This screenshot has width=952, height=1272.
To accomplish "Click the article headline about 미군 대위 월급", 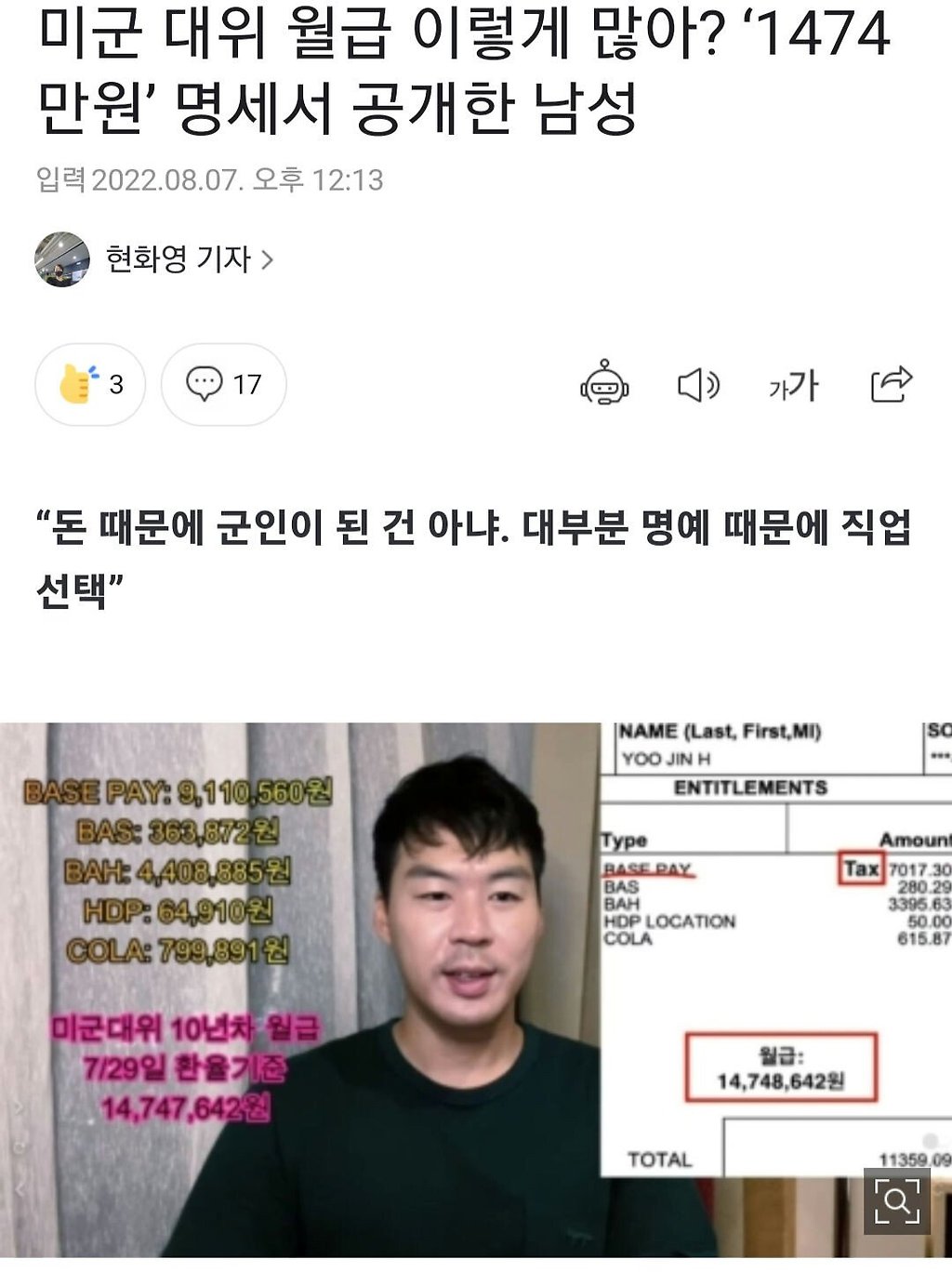I will coord(465,70).
